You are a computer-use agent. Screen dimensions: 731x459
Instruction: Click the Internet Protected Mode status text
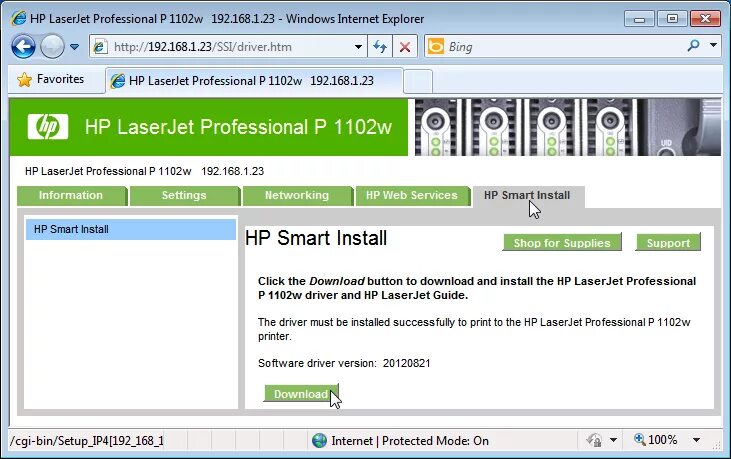(410, 441)
